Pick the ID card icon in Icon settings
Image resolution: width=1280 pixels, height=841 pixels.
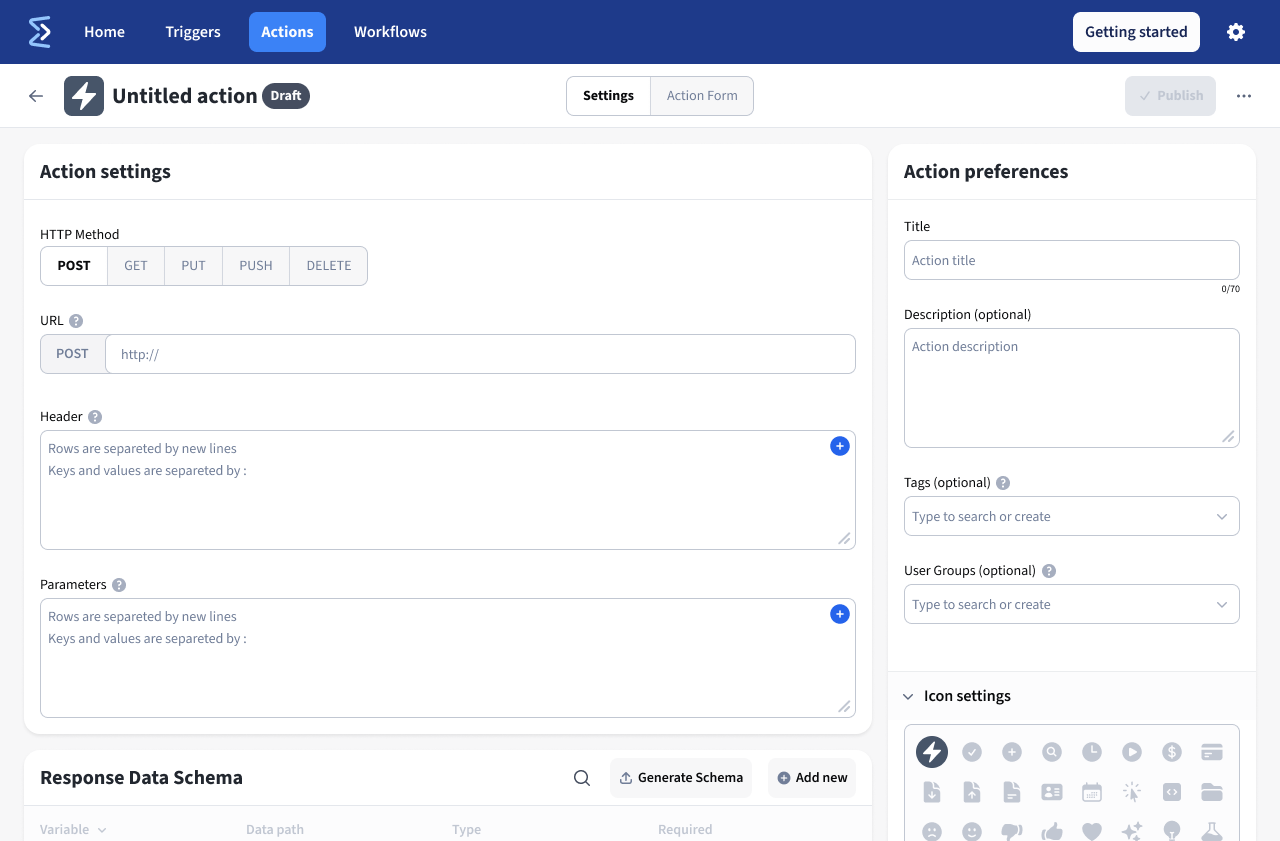coord(1052,792)
